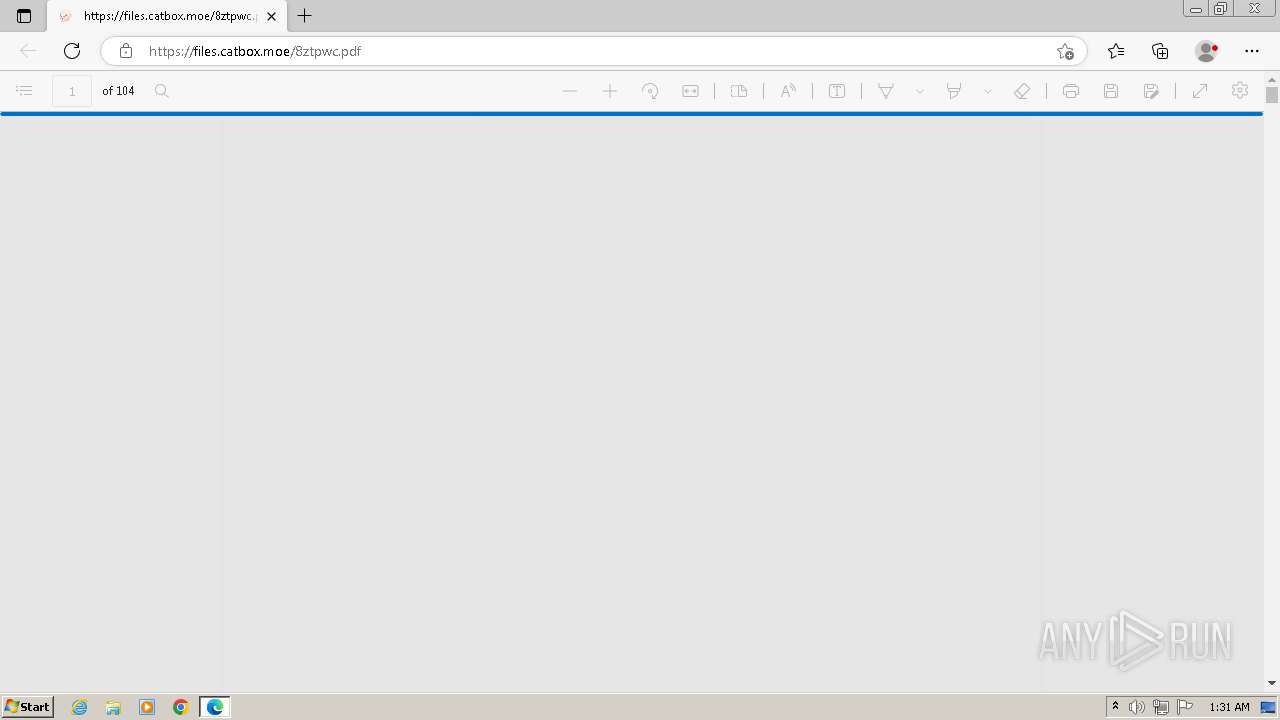Launch Chrome from taskbar
This screenshot has width=1280, height=720.
181,707
